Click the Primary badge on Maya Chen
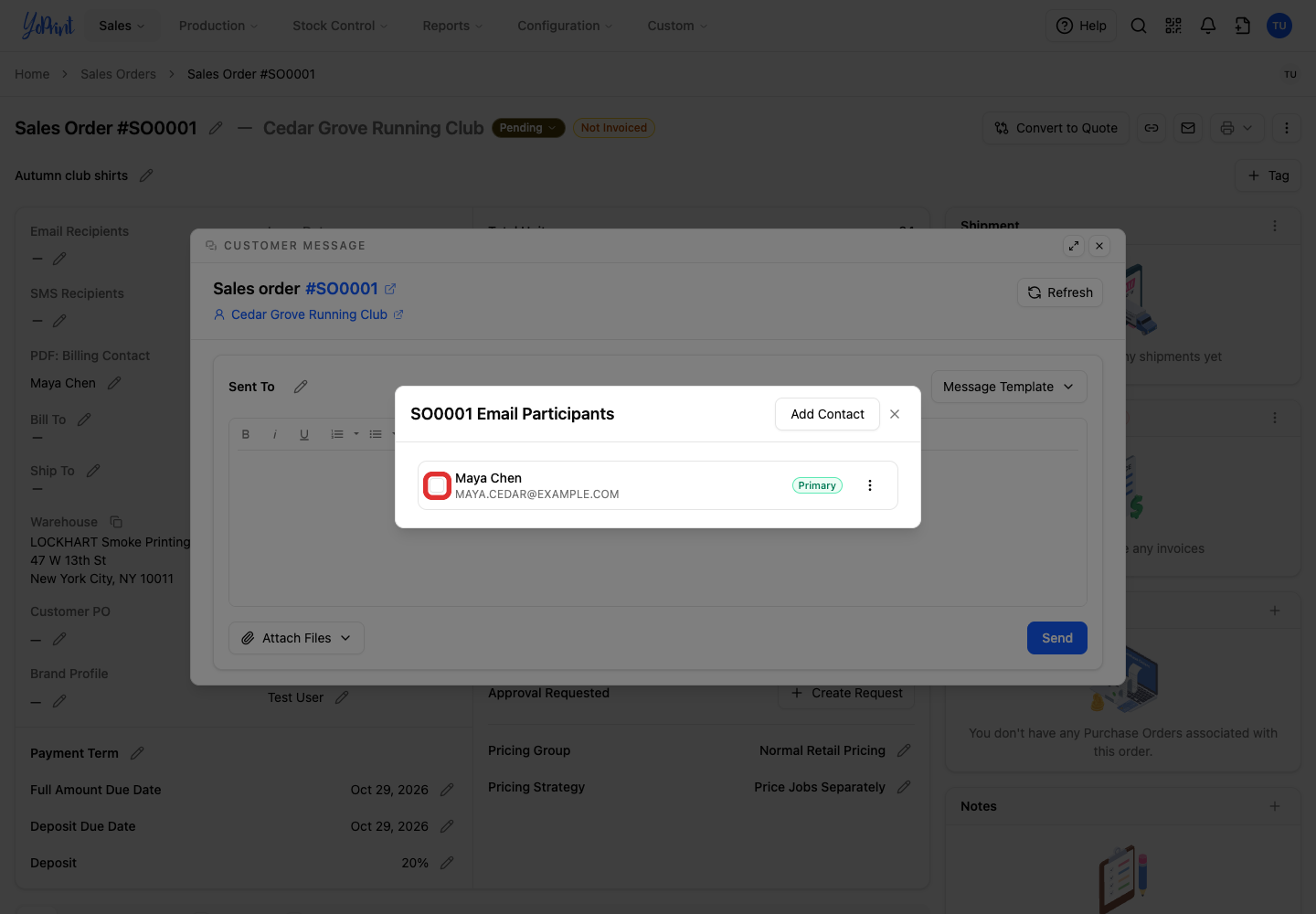1316x914 pixels. [817, 485]
